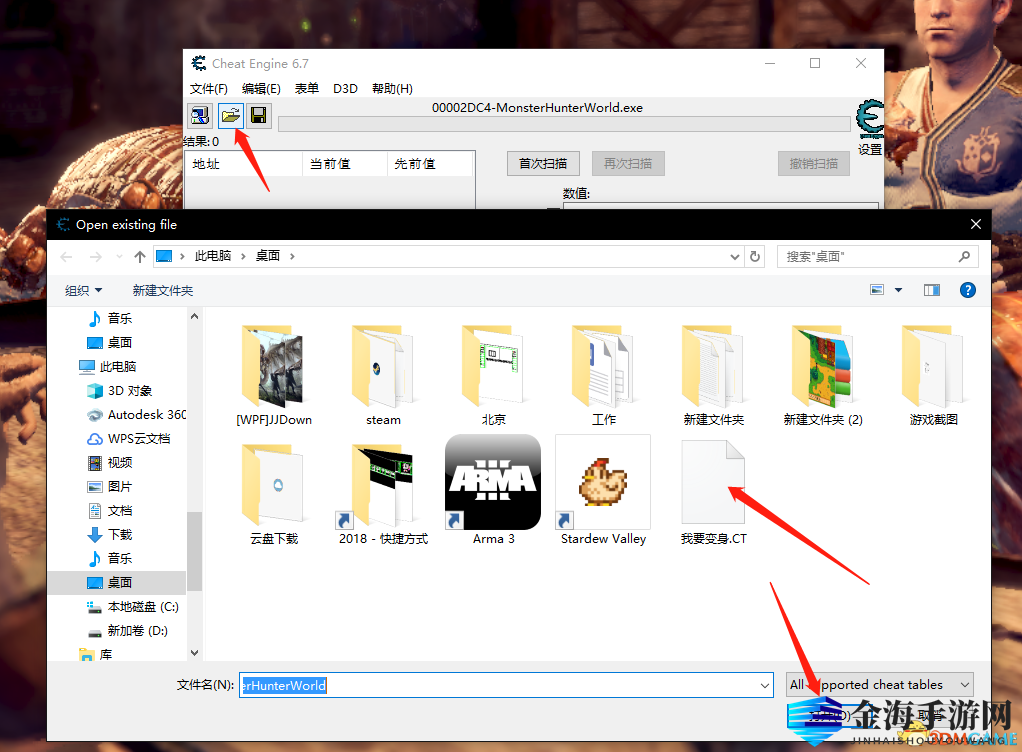1022x752 pixels.
Task: Open the view options dropdown arrow
Action: (898, 290)
